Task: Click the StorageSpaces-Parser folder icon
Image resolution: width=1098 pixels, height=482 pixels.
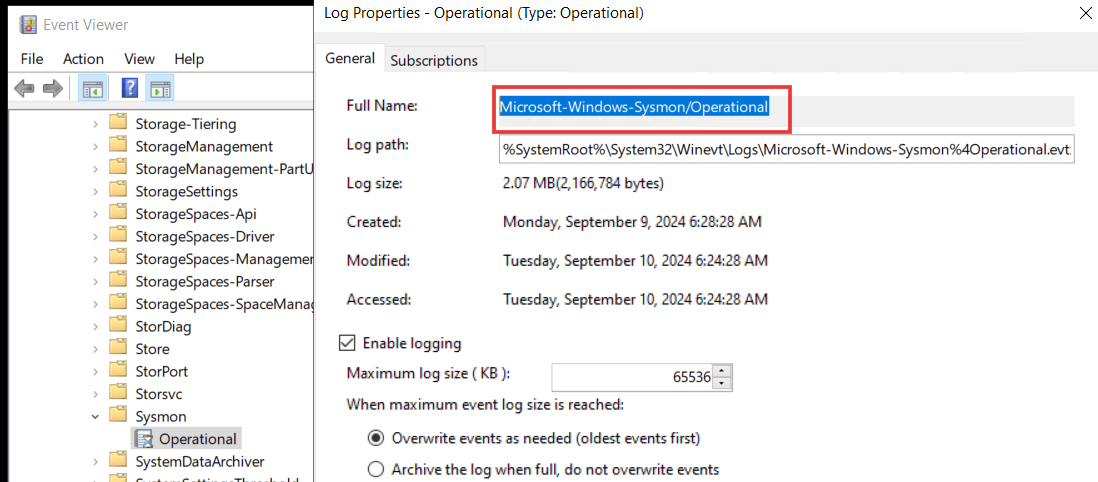Action: (118, 281)
